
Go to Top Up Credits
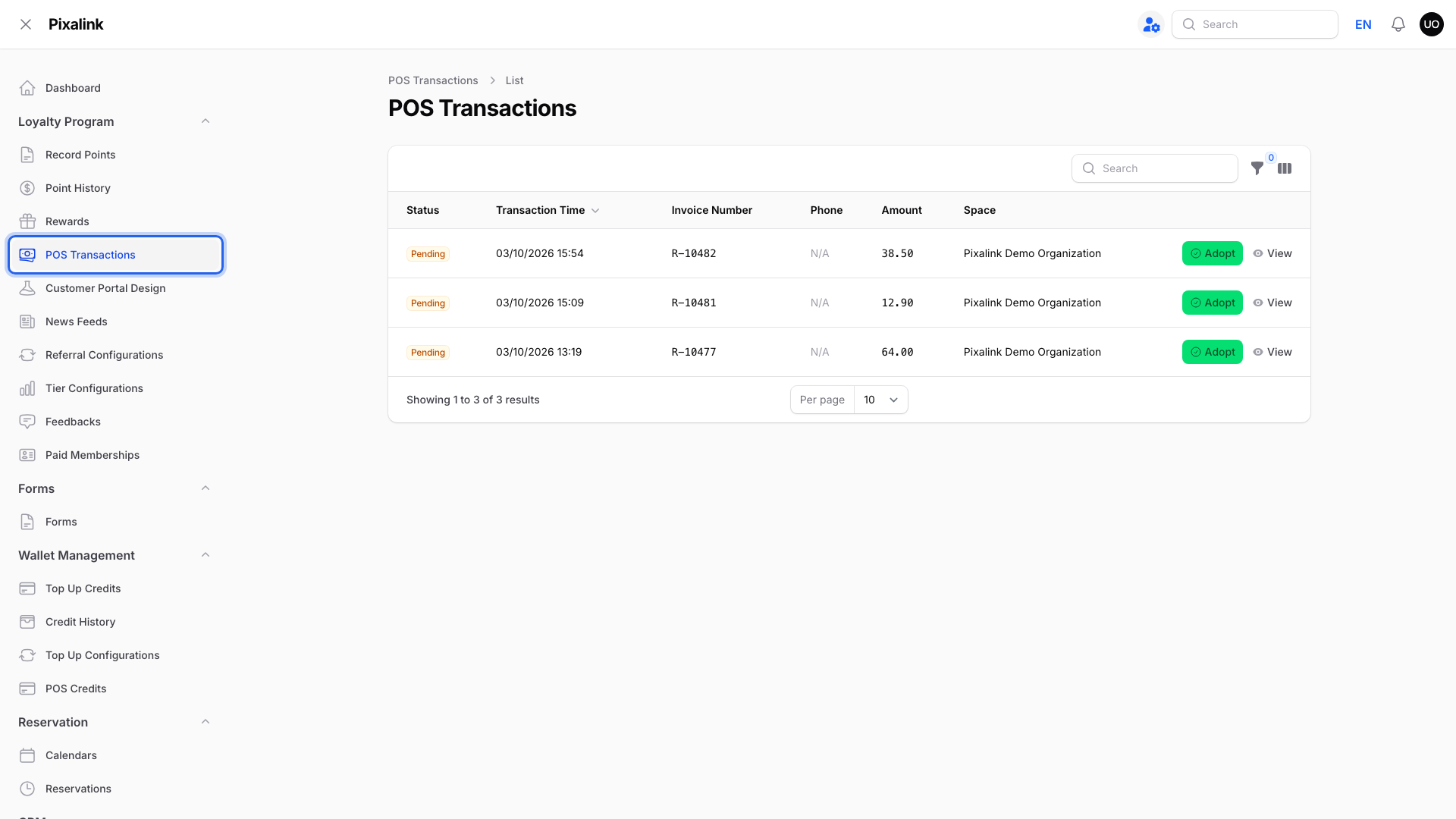point(115,588)
